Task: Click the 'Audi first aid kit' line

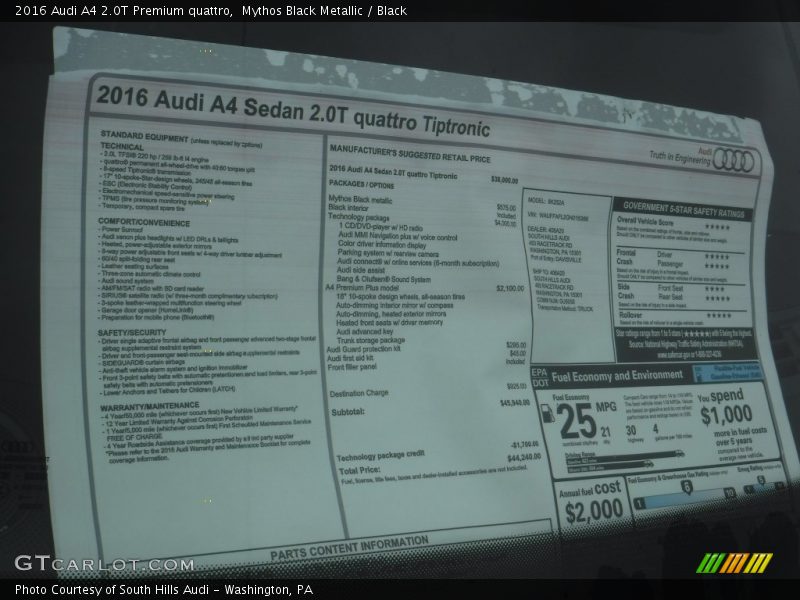Action: tap(350, 358)
